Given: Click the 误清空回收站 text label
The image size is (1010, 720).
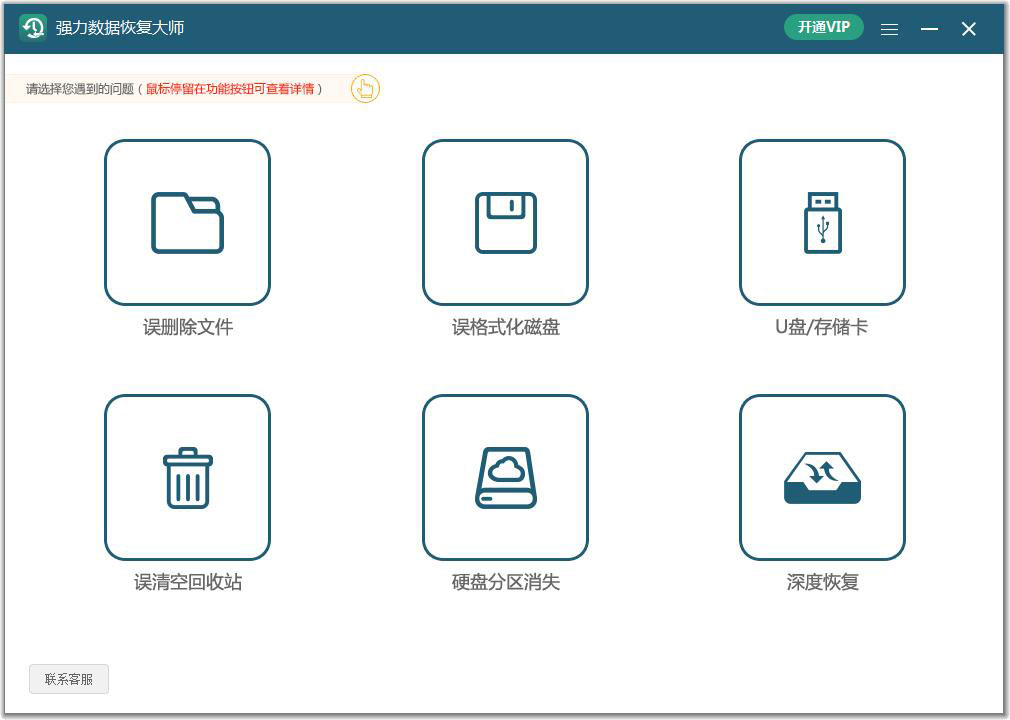Looking at the screenshot, I should (x=187, y=582).
